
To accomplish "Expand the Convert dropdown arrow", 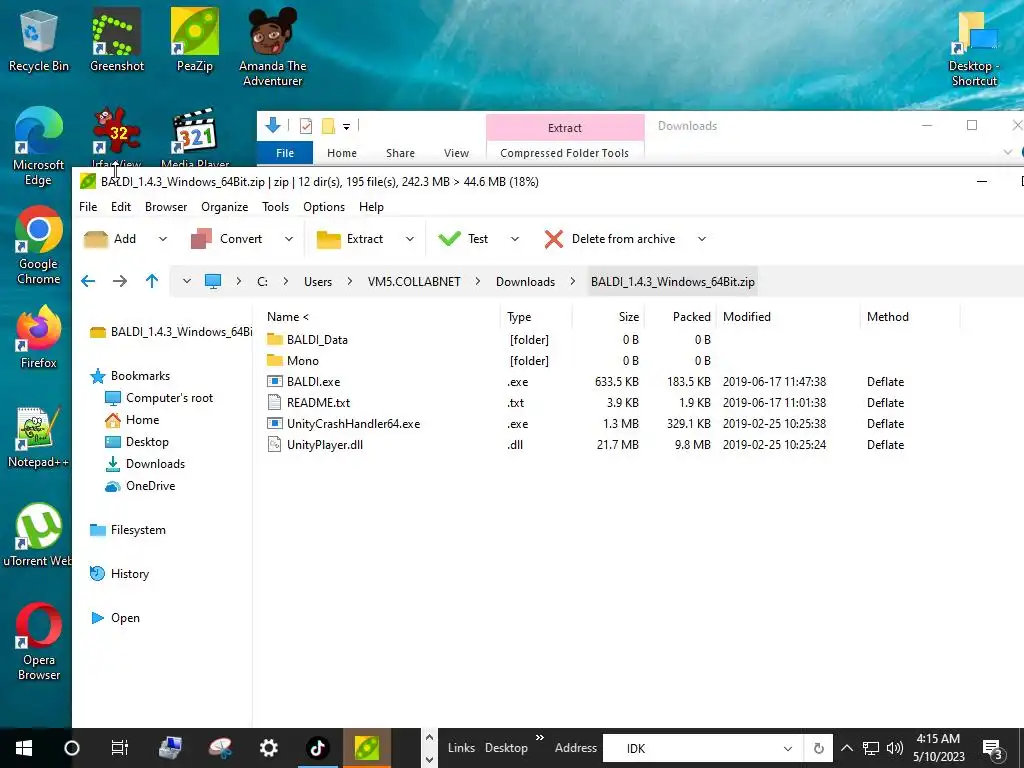I will (289, 239).
